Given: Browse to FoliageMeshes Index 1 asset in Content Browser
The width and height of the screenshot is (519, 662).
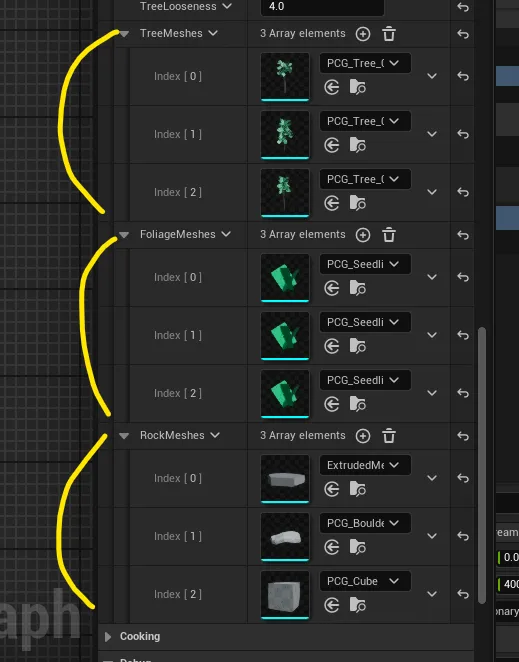Looking at the screenshot, I should click(x=357, y=346).
